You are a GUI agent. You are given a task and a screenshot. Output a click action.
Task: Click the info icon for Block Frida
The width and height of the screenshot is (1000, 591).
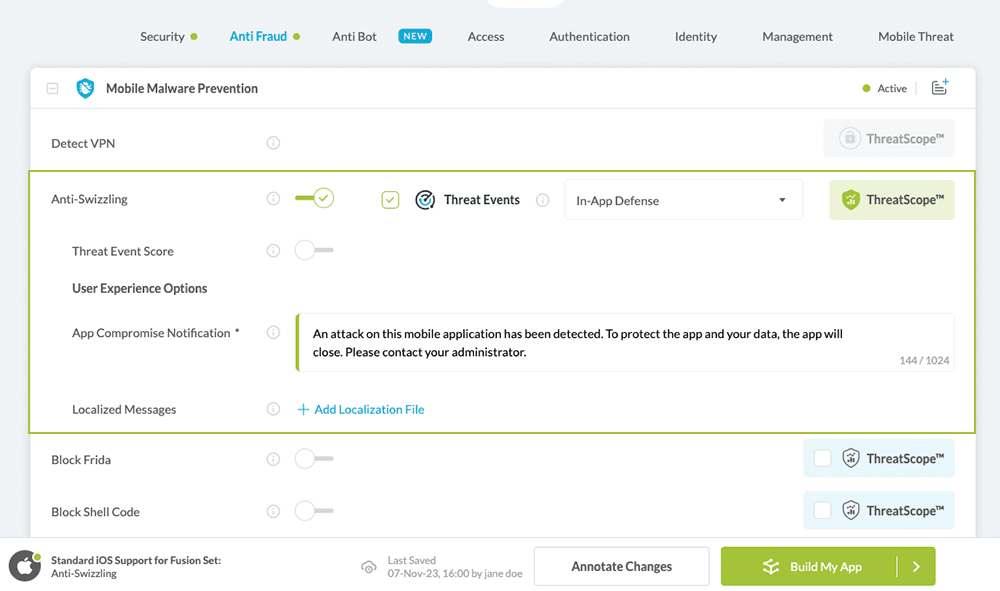click(x=273, y=460)
